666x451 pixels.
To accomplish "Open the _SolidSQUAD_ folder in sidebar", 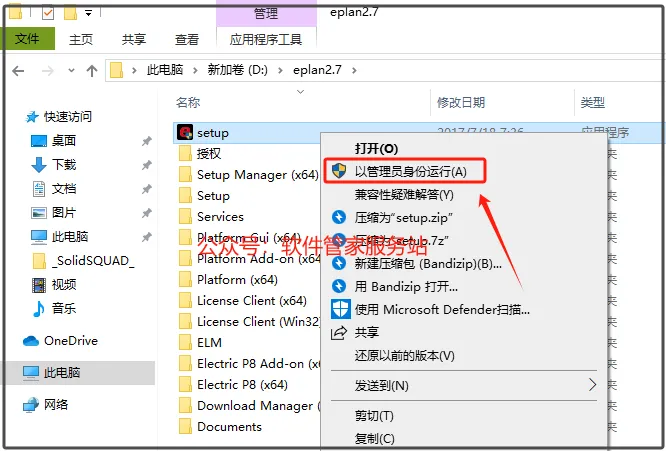I will (93, 260).
